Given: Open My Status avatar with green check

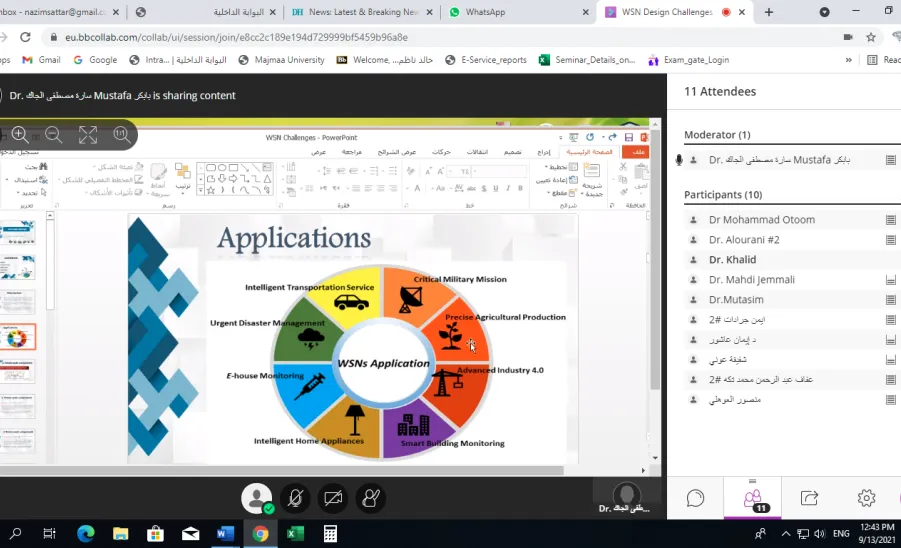Looking at the screenshot, I should [257, 498].
